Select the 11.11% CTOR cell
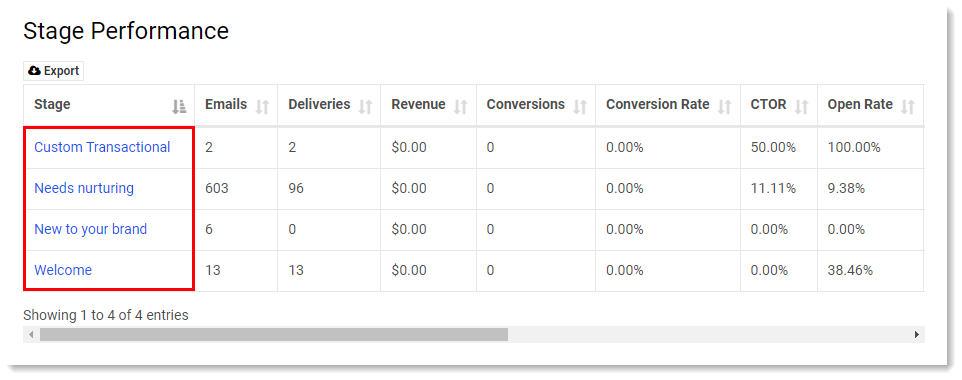This screenshot has width=962, height=380. [779, 188]
